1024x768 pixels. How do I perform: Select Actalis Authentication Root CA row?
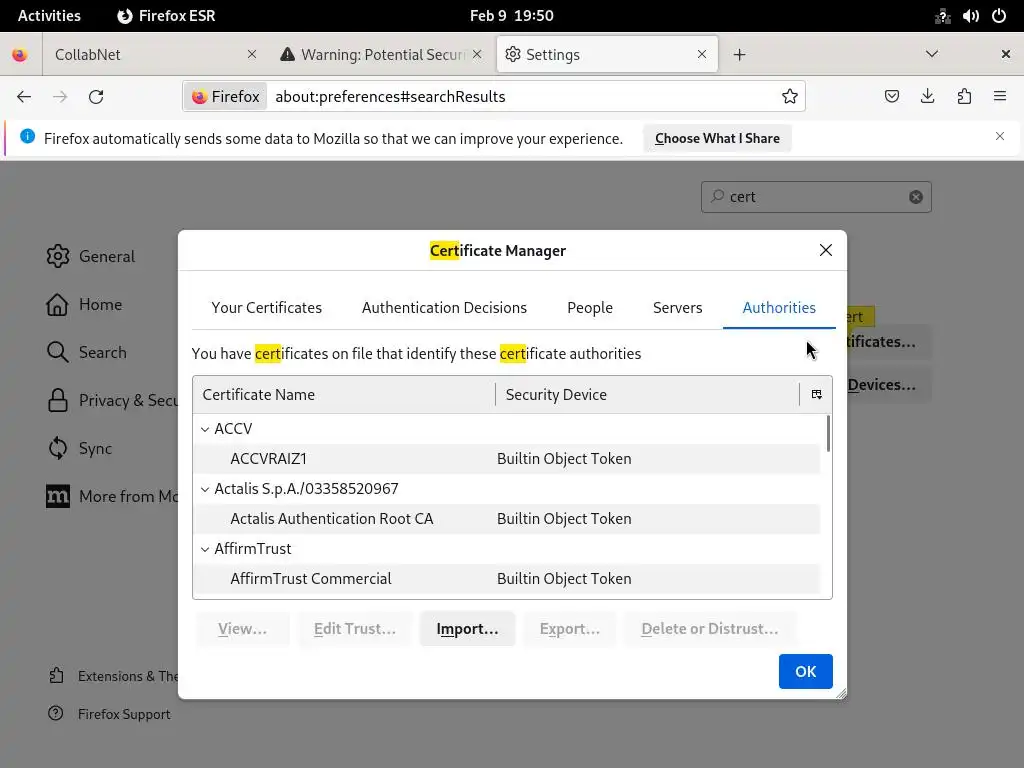click(x=507, y=519)
